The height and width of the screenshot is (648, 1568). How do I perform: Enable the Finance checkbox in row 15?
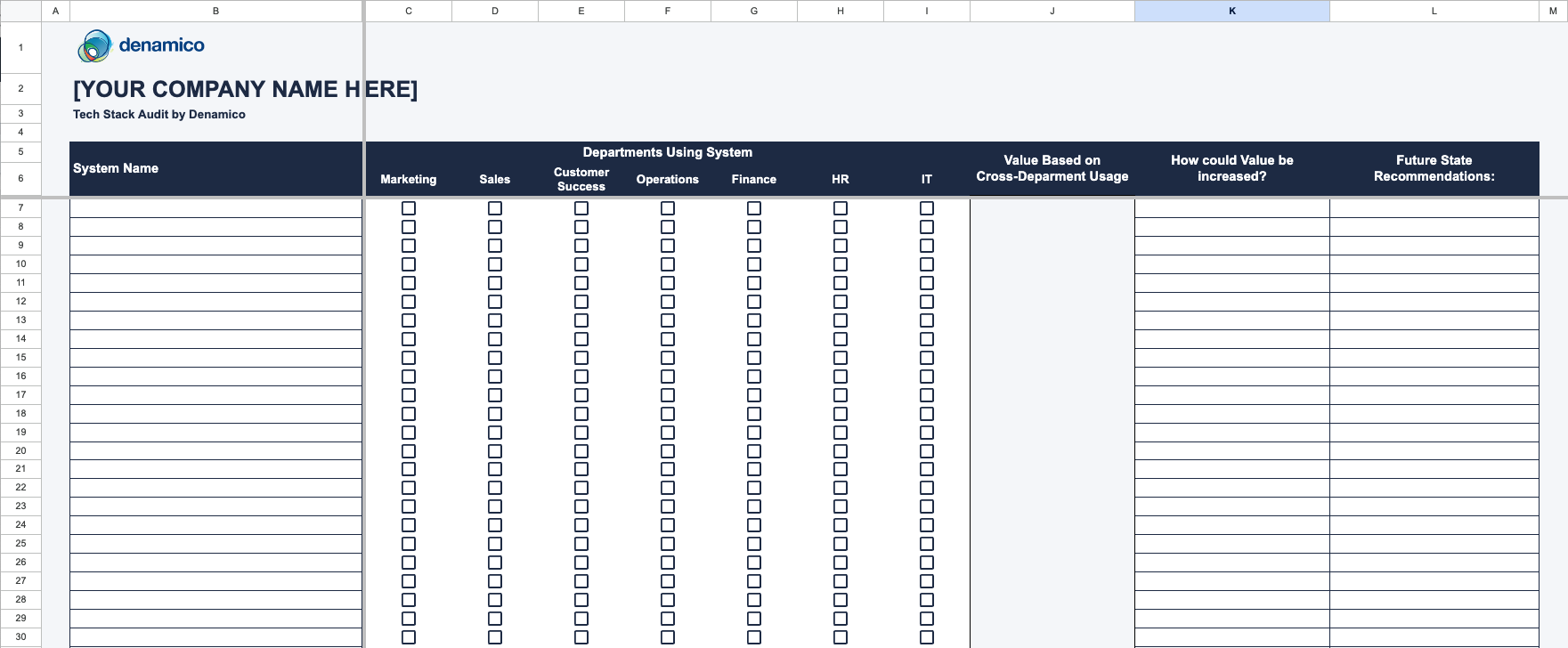point(754,358)
